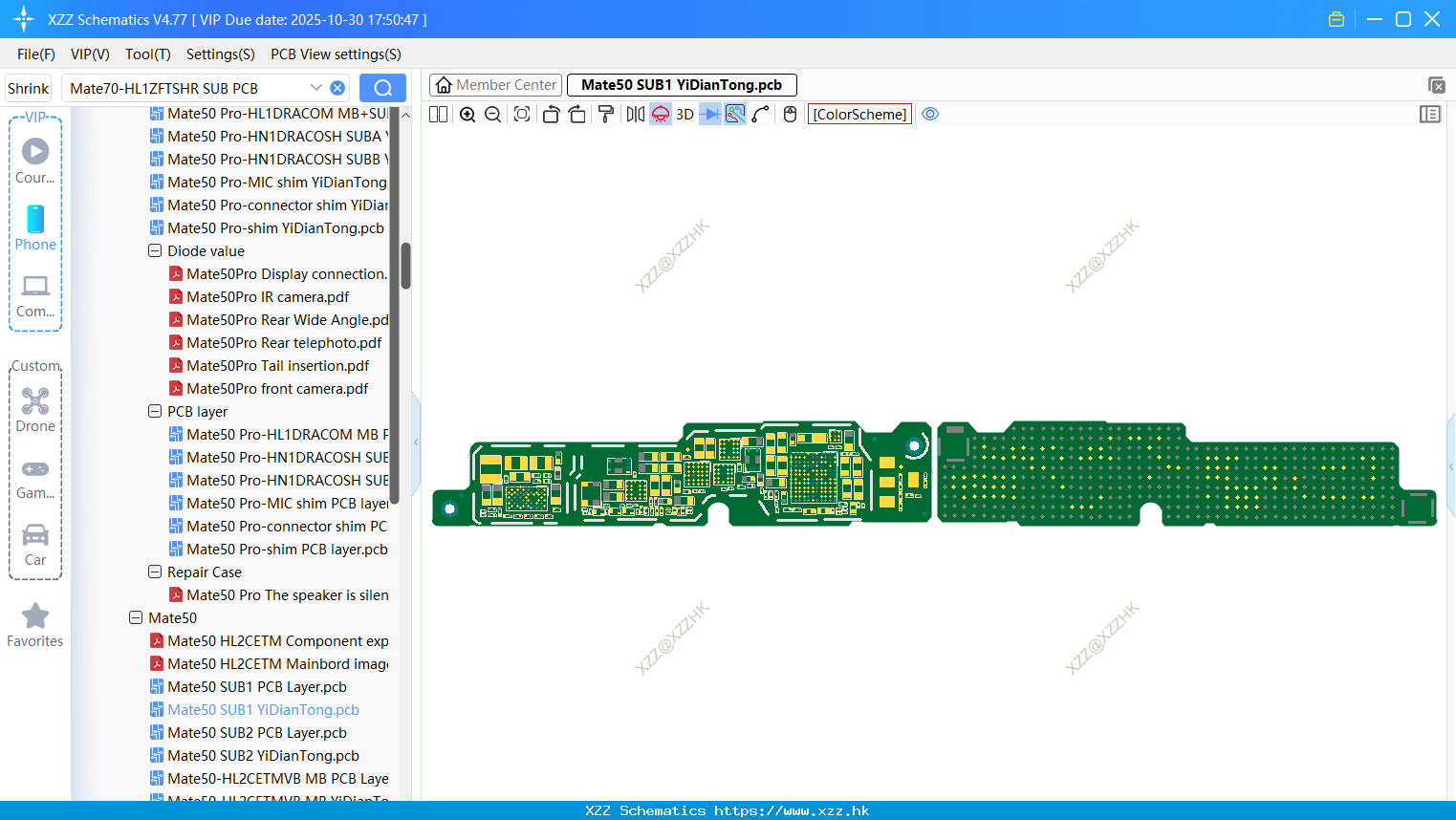This screenshot has width=1456, height=820.
Task: Mirror flip the PCB board
Action: tap(635, 115)
